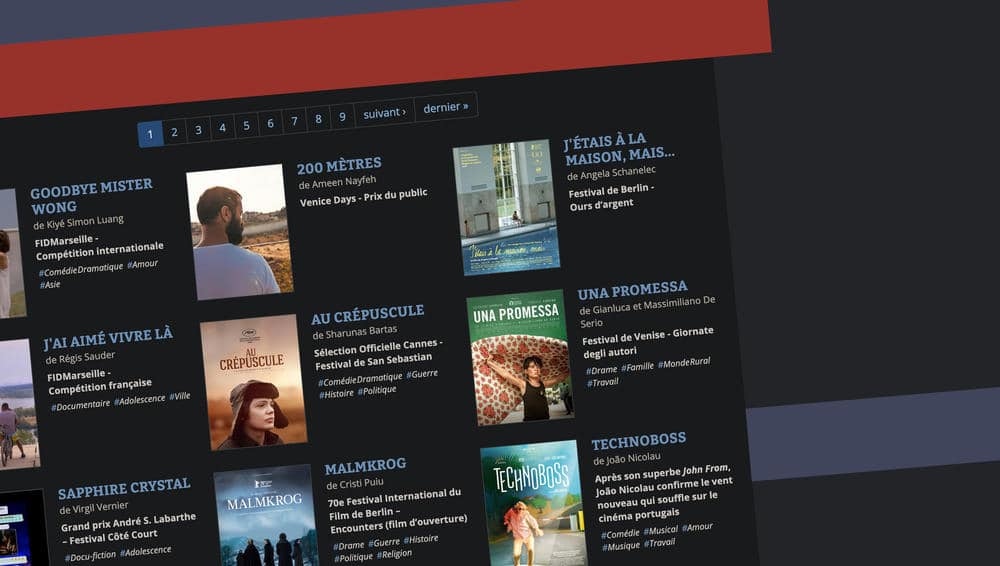The width and height of the screenshot is (1000, 566).
Task: Click the 'suivant ›' next page link
Action: 385,113
